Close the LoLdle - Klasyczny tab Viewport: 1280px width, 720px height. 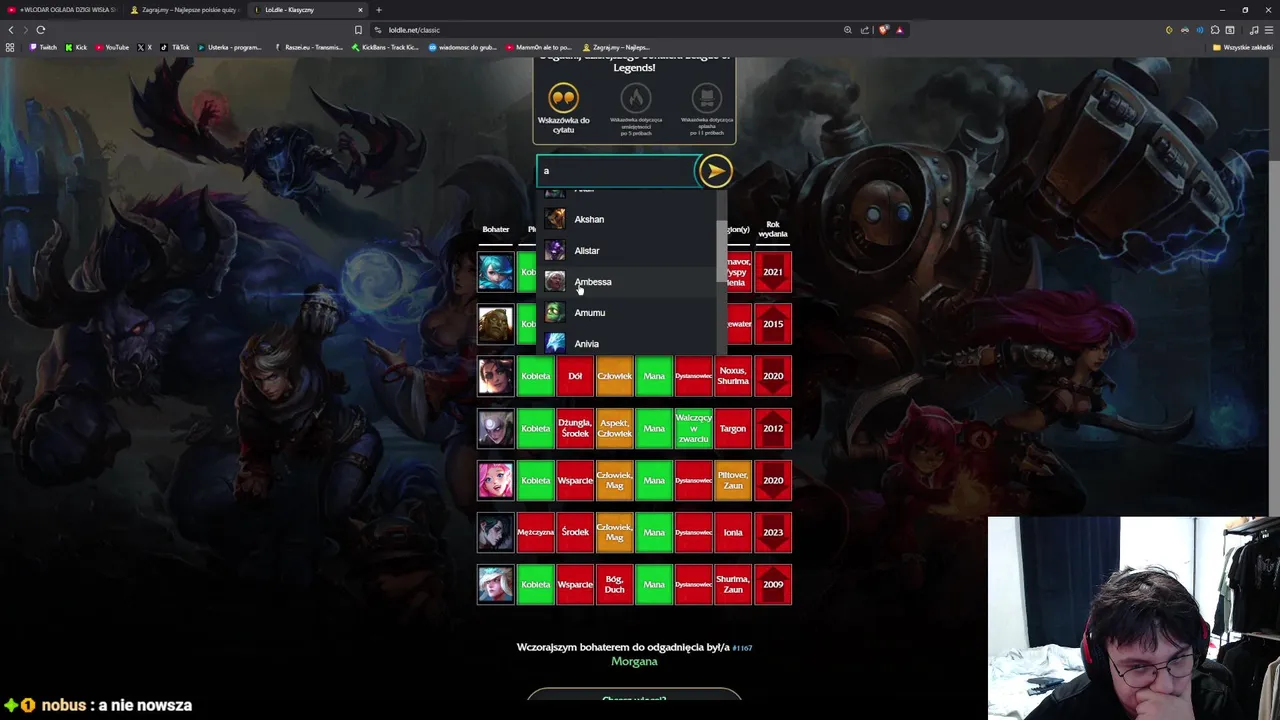point(361,10)
